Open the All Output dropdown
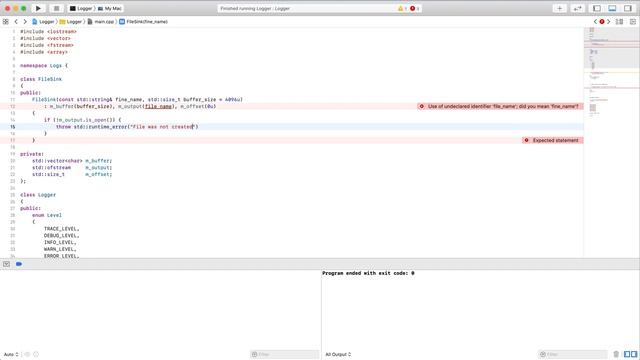Screen dimensions: 640x360 (338, 354)
